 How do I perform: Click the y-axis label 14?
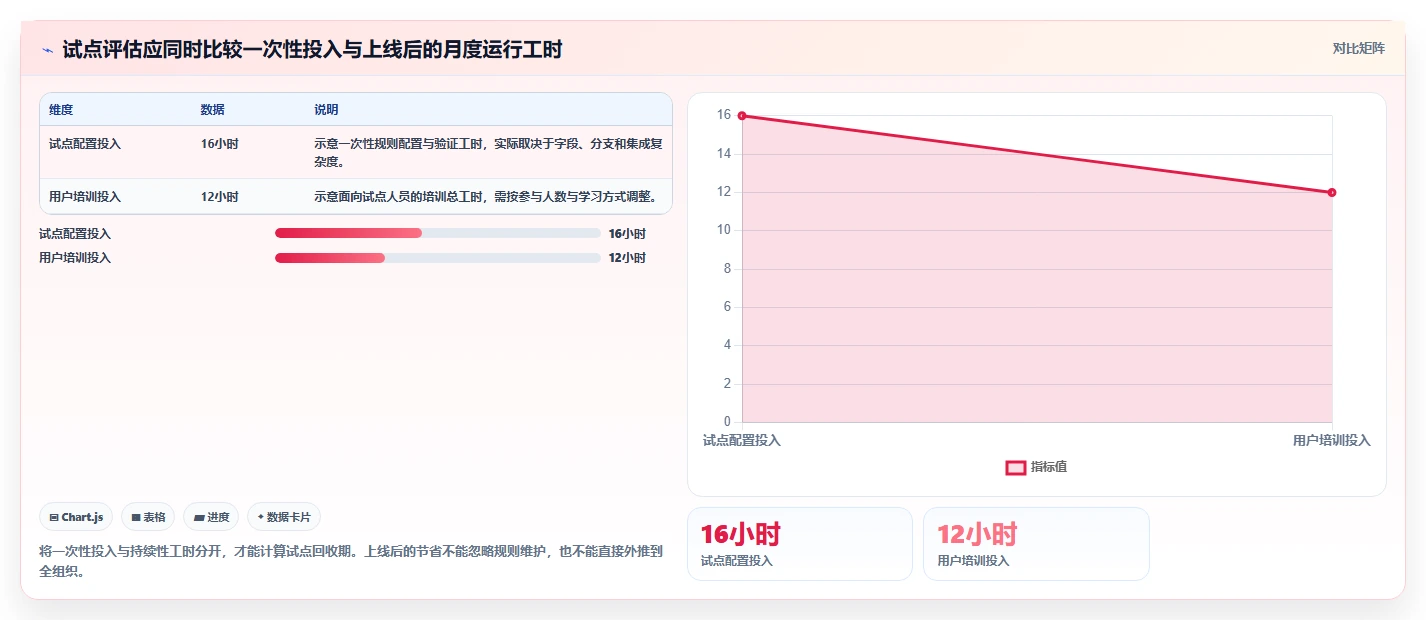724,154
